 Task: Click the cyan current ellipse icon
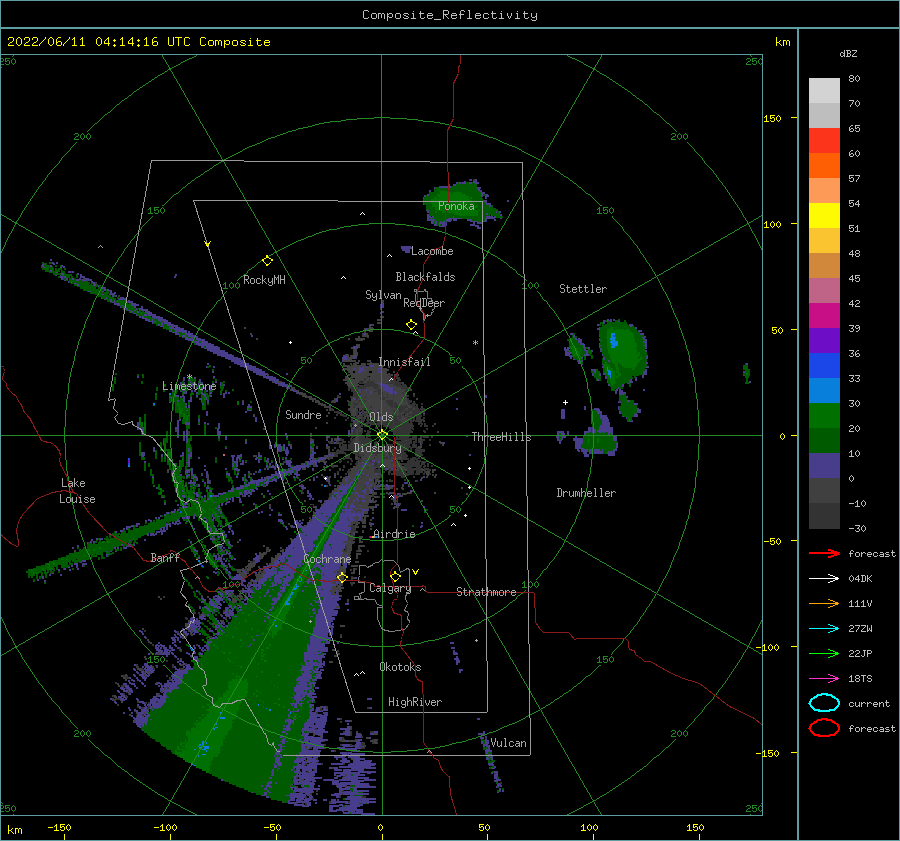824,703
